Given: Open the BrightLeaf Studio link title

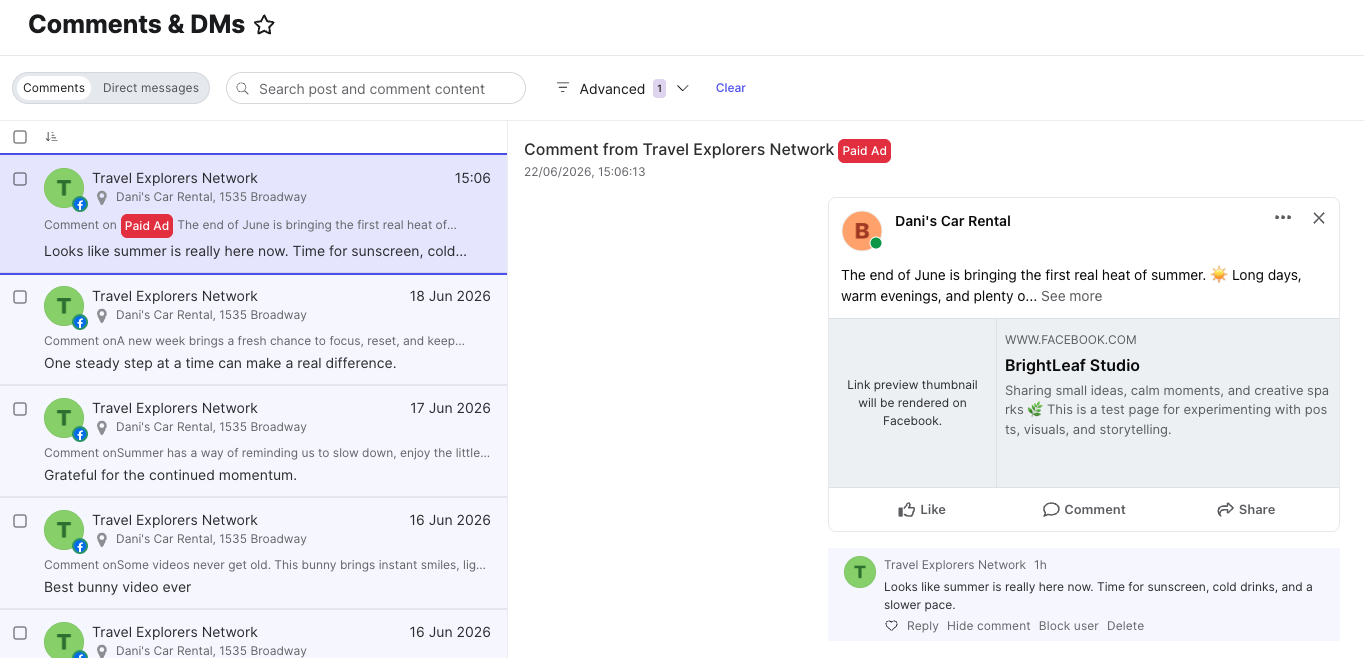Looking at the screenshot, I should (1072, 366).
